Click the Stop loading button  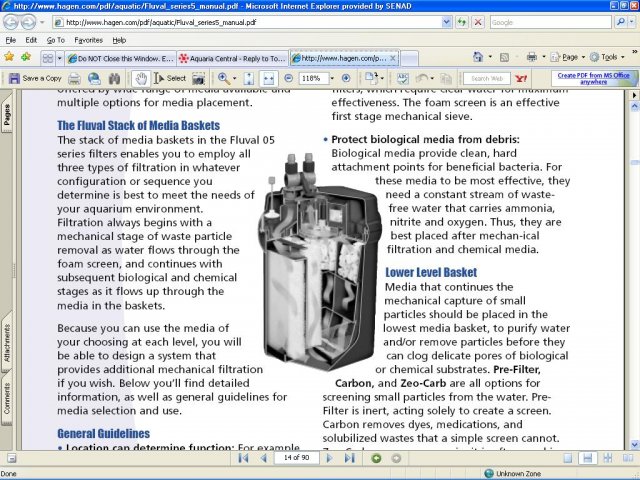478,22
